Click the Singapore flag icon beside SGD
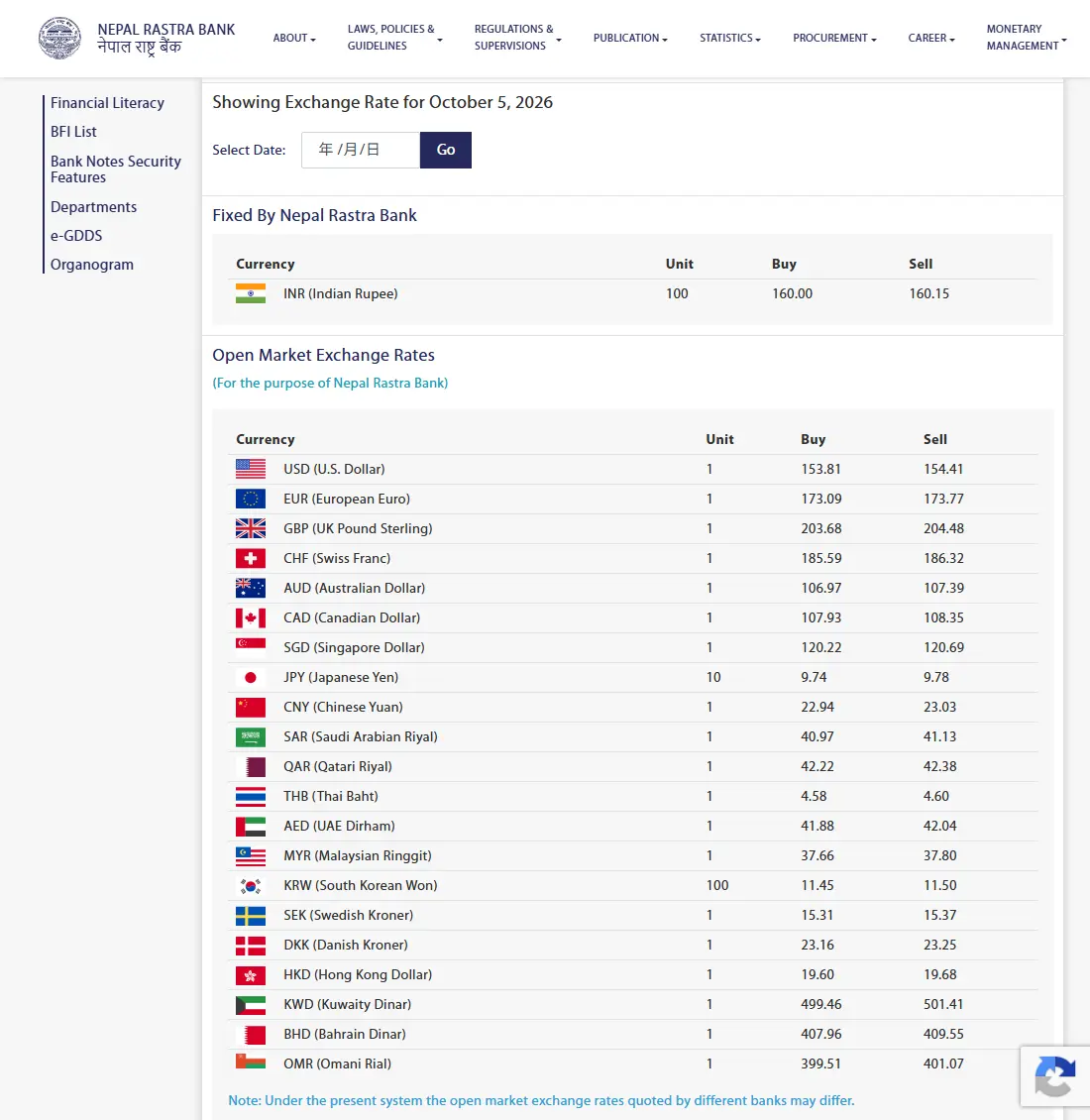 click(x=251, y=648)
